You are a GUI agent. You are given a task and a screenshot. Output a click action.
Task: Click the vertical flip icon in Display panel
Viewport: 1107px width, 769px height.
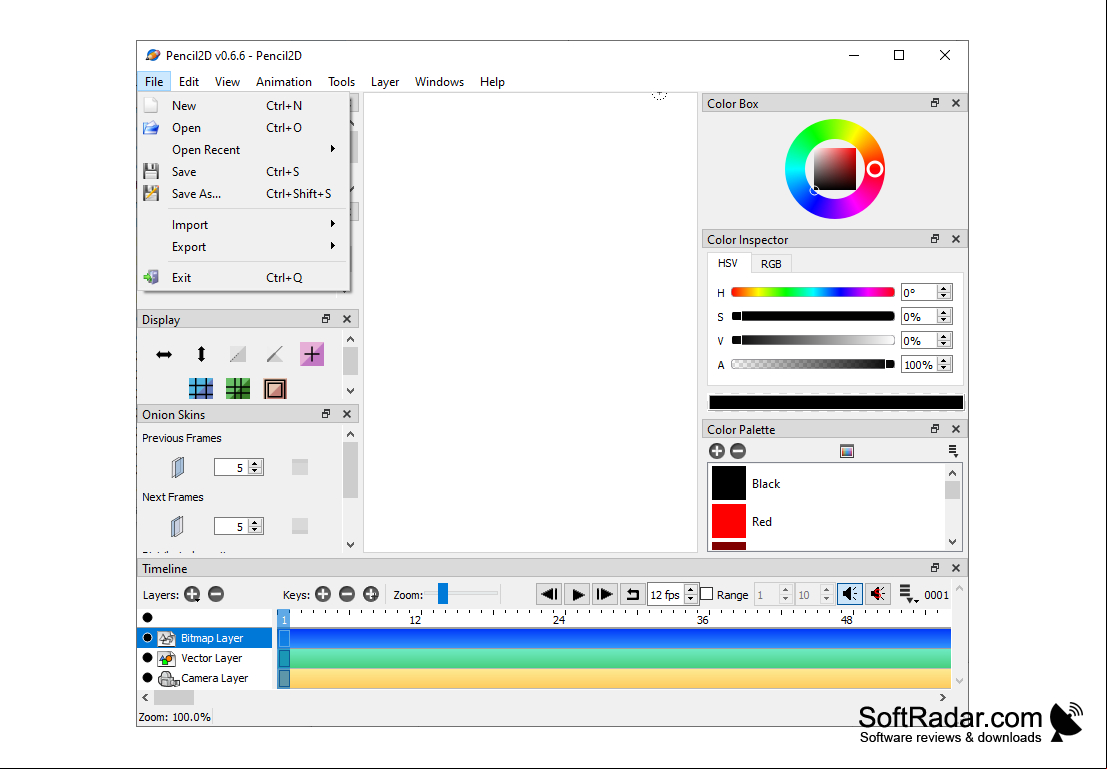pyautogui.click(x=201, y=354)
